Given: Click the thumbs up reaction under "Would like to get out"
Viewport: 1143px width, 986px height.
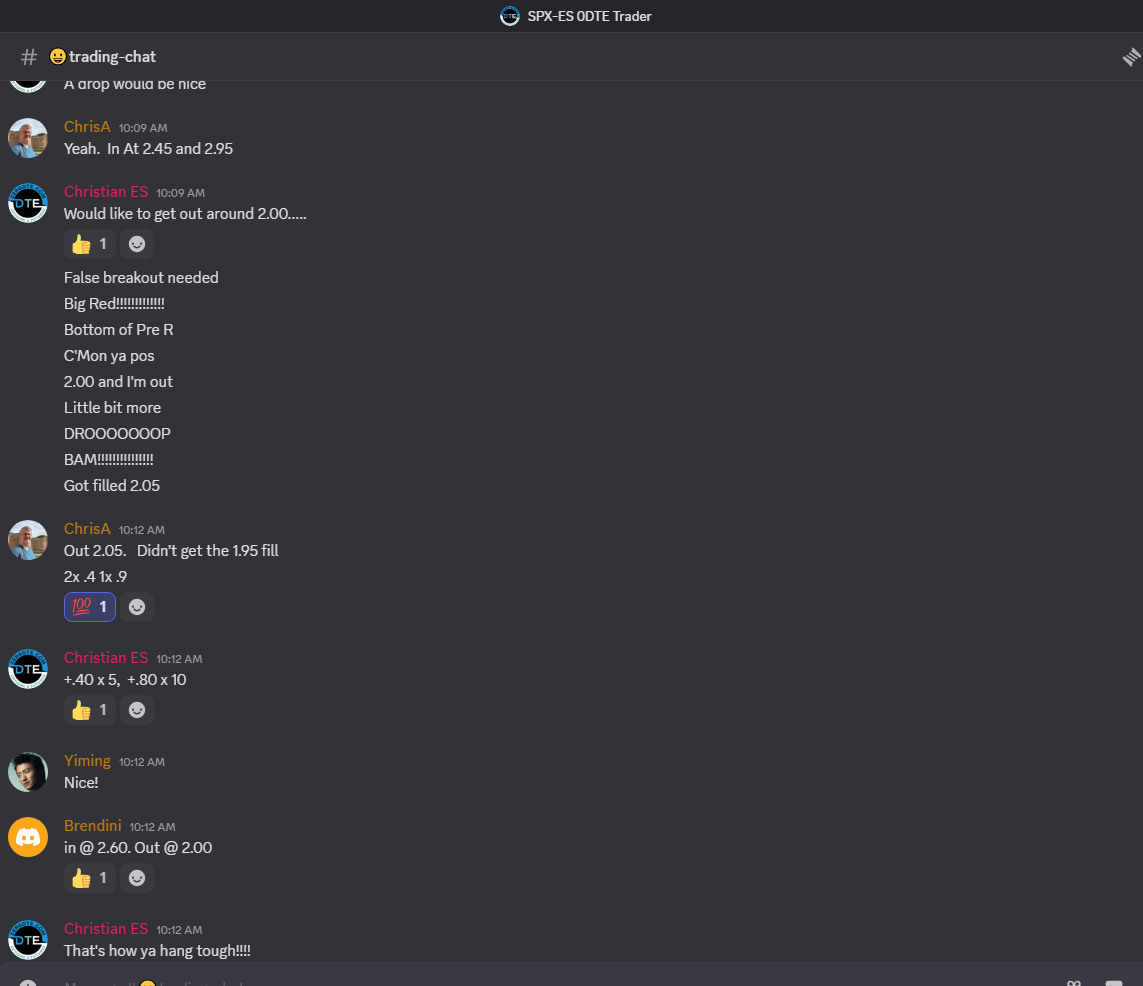Looking at the screenshot, I should 90,244.
